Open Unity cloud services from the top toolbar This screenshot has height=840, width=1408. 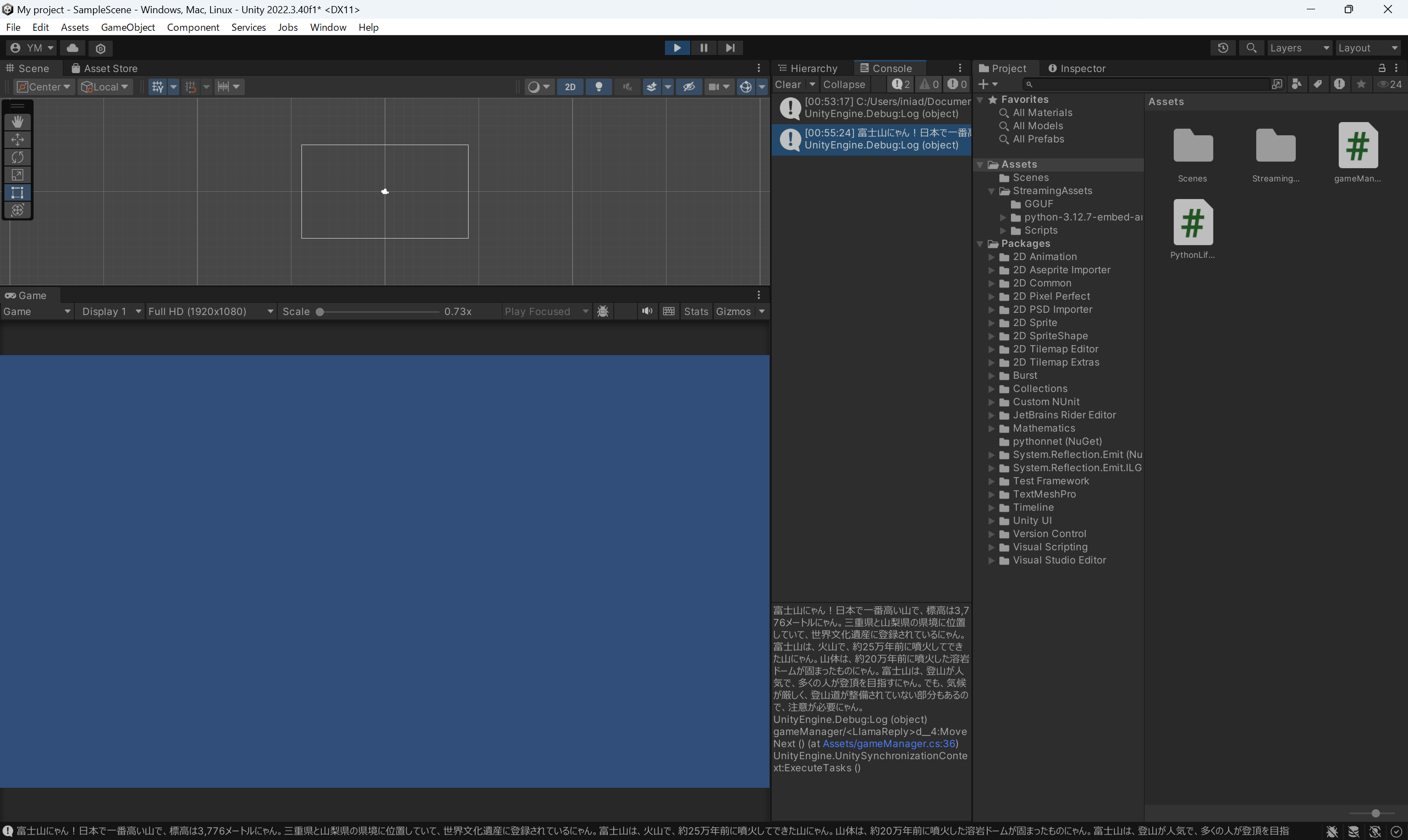pyautogui.click(x=72, y=48)
